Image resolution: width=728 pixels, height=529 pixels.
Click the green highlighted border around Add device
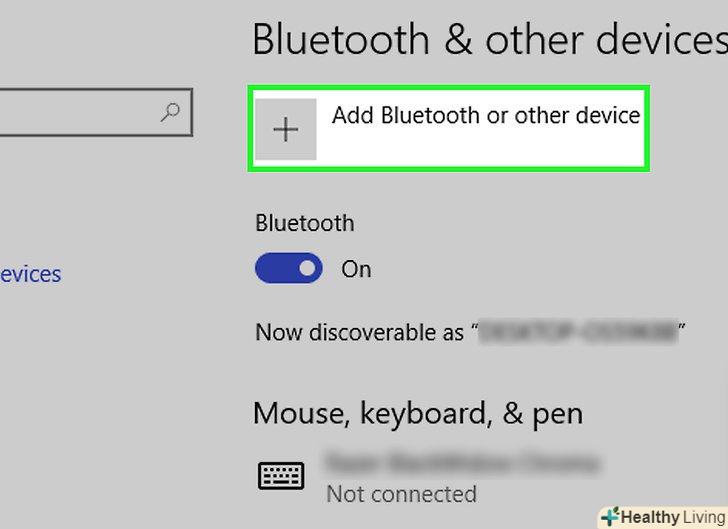(x=449, y=89)
